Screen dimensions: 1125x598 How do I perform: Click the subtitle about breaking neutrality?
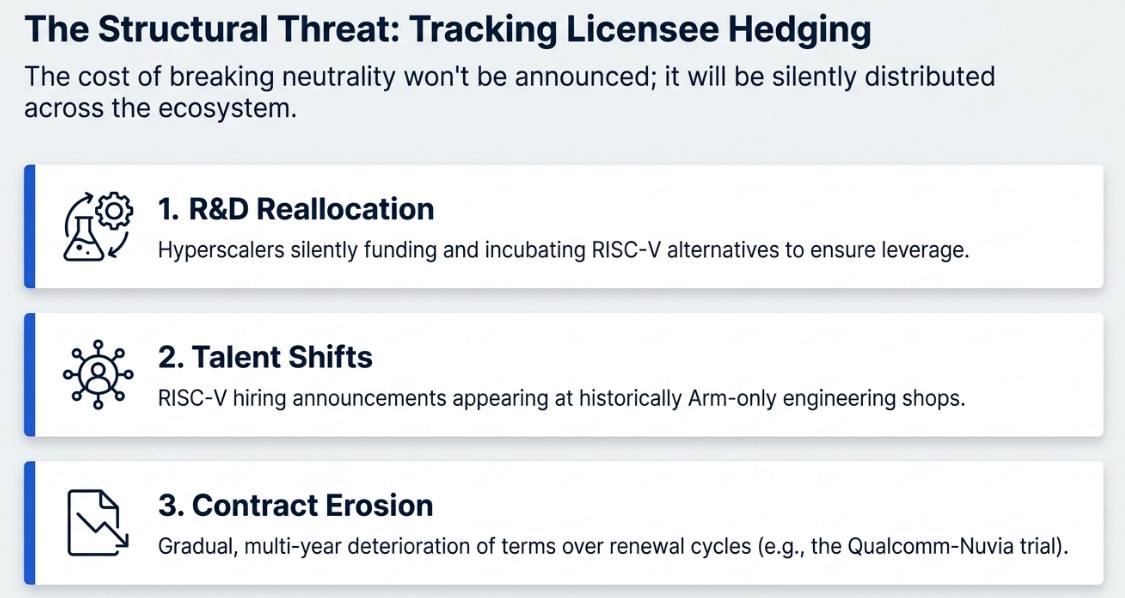pyautogui.click(x=510, y=93)
